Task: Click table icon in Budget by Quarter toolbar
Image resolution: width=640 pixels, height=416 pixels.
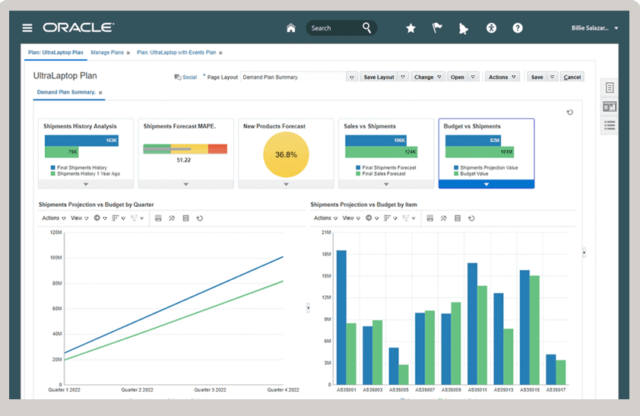Action: click(x=186, y=218)
